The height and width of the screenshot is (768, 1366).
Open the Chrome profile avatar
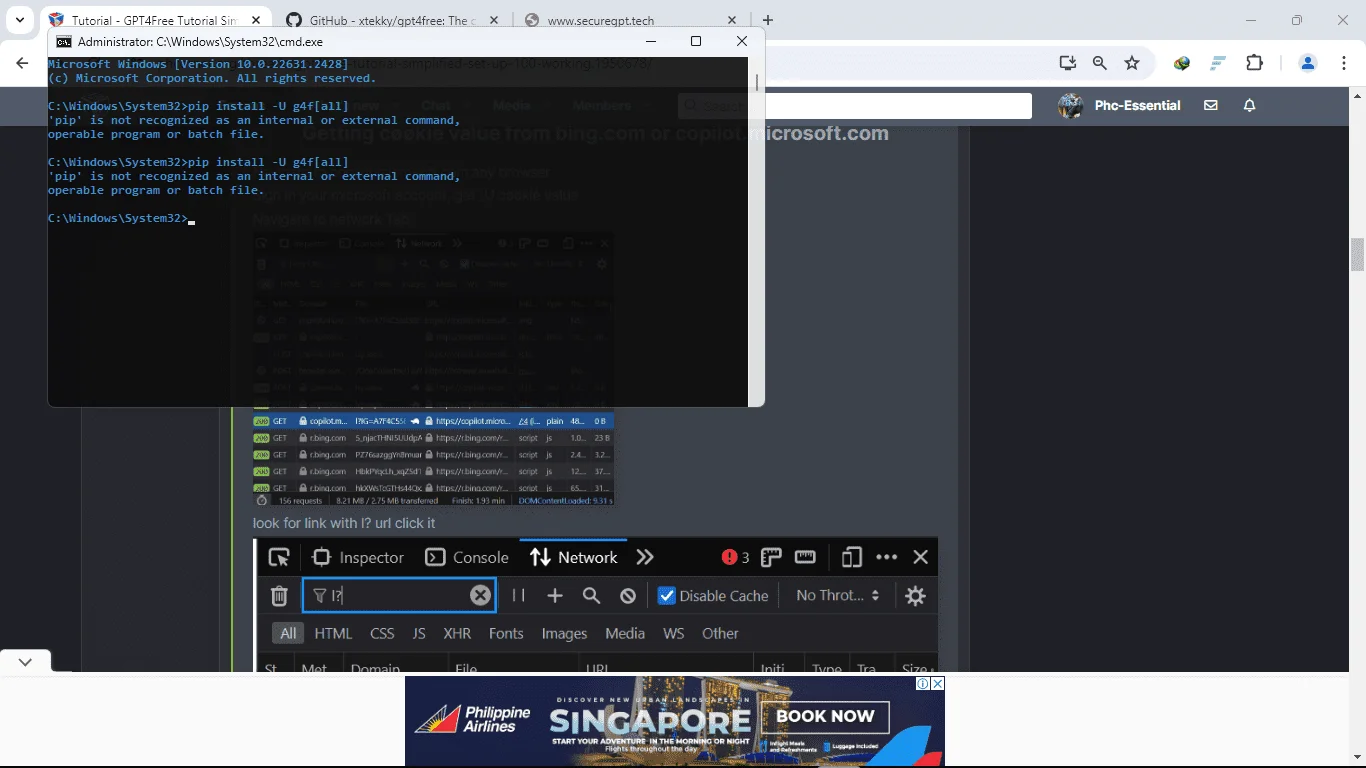click(x=1308, y=63)
